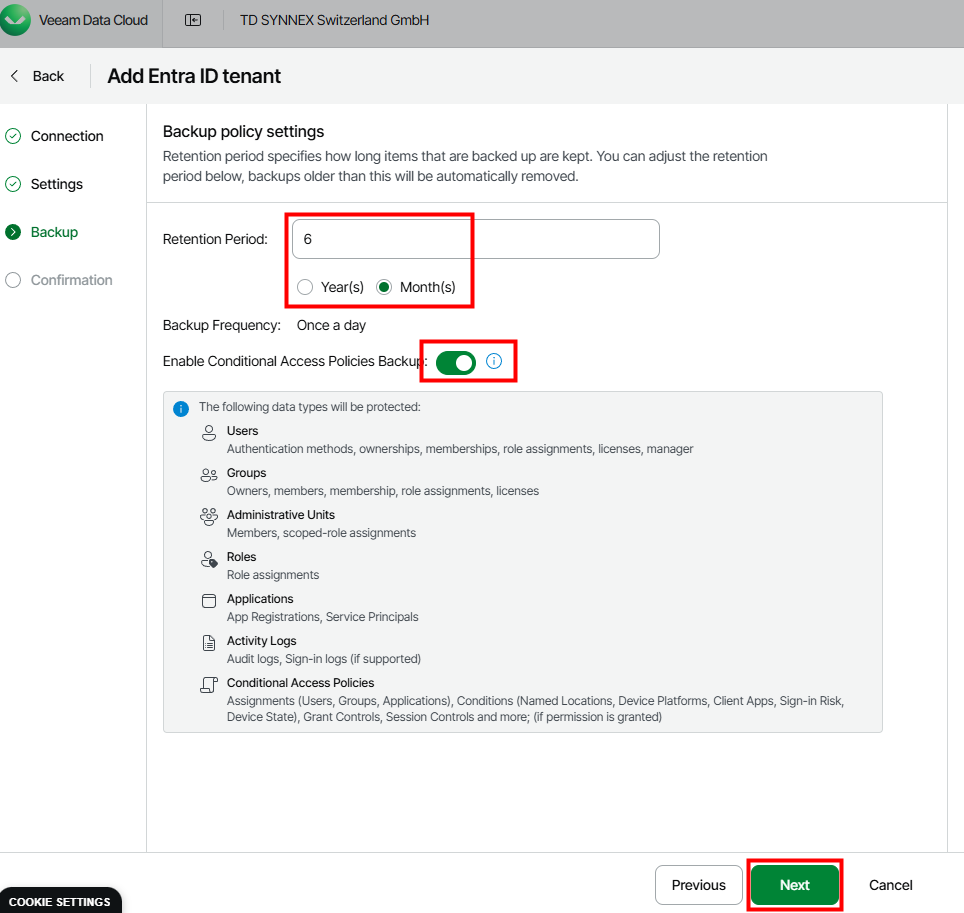Image resolution: width=964 pixels, height=913 pixels.
Task: Go to the Connection wizard step
Action: coord(66,136)
